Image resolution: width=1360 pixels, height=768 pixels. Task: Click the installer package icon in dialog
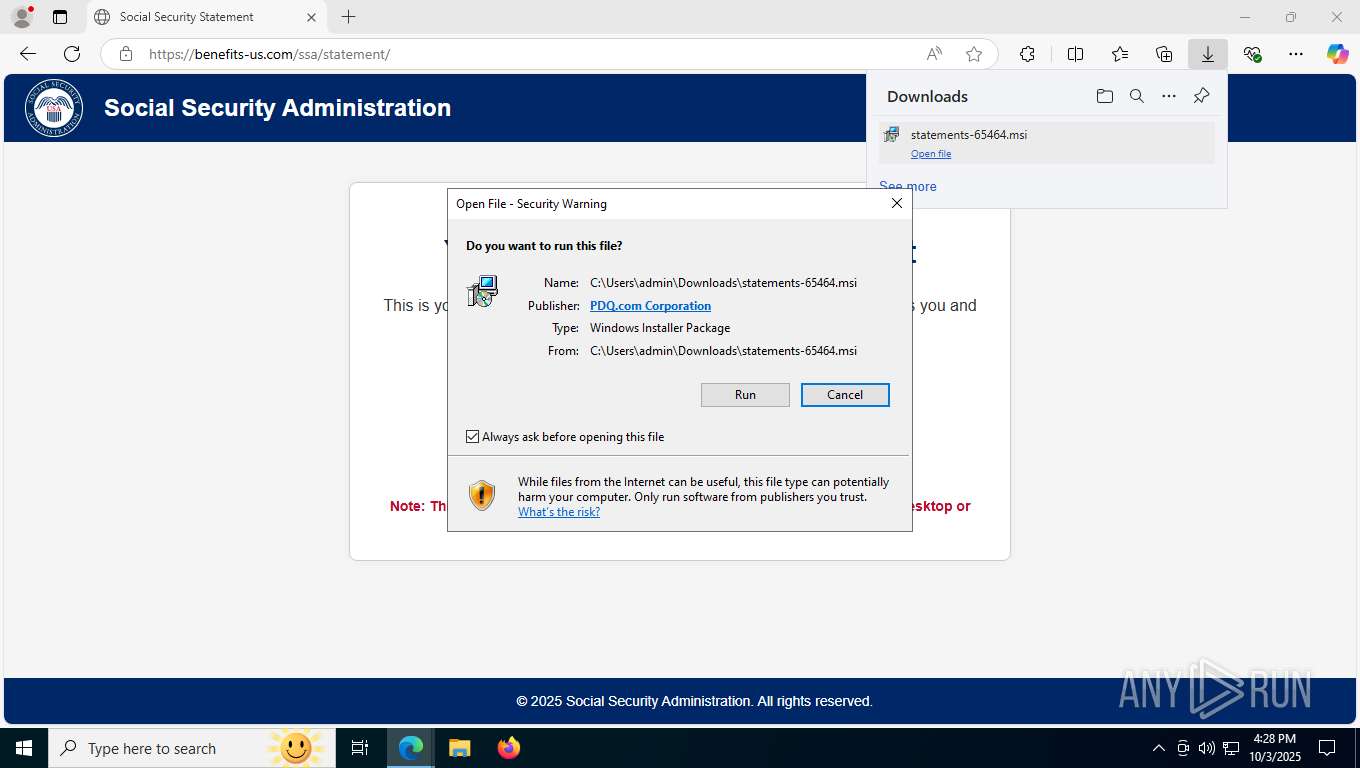[x=482, y=291]
